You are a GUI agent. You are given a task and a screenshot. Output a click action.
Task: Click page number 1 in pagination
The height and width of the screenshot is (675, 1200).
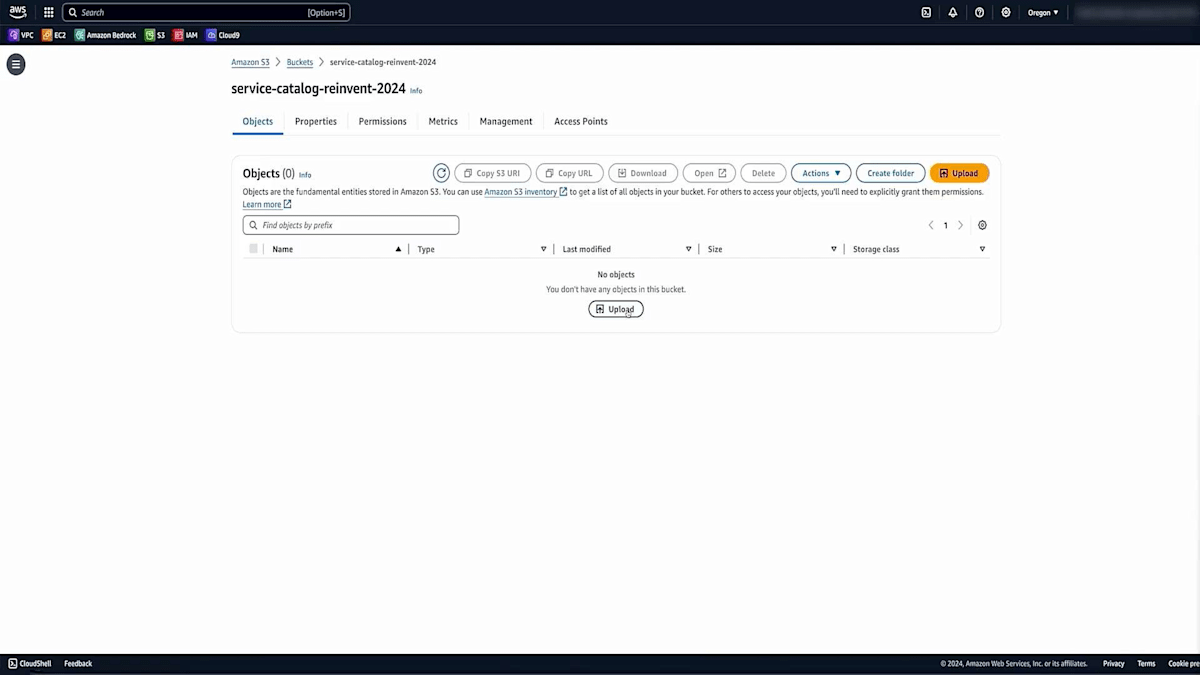click(946, 225)
